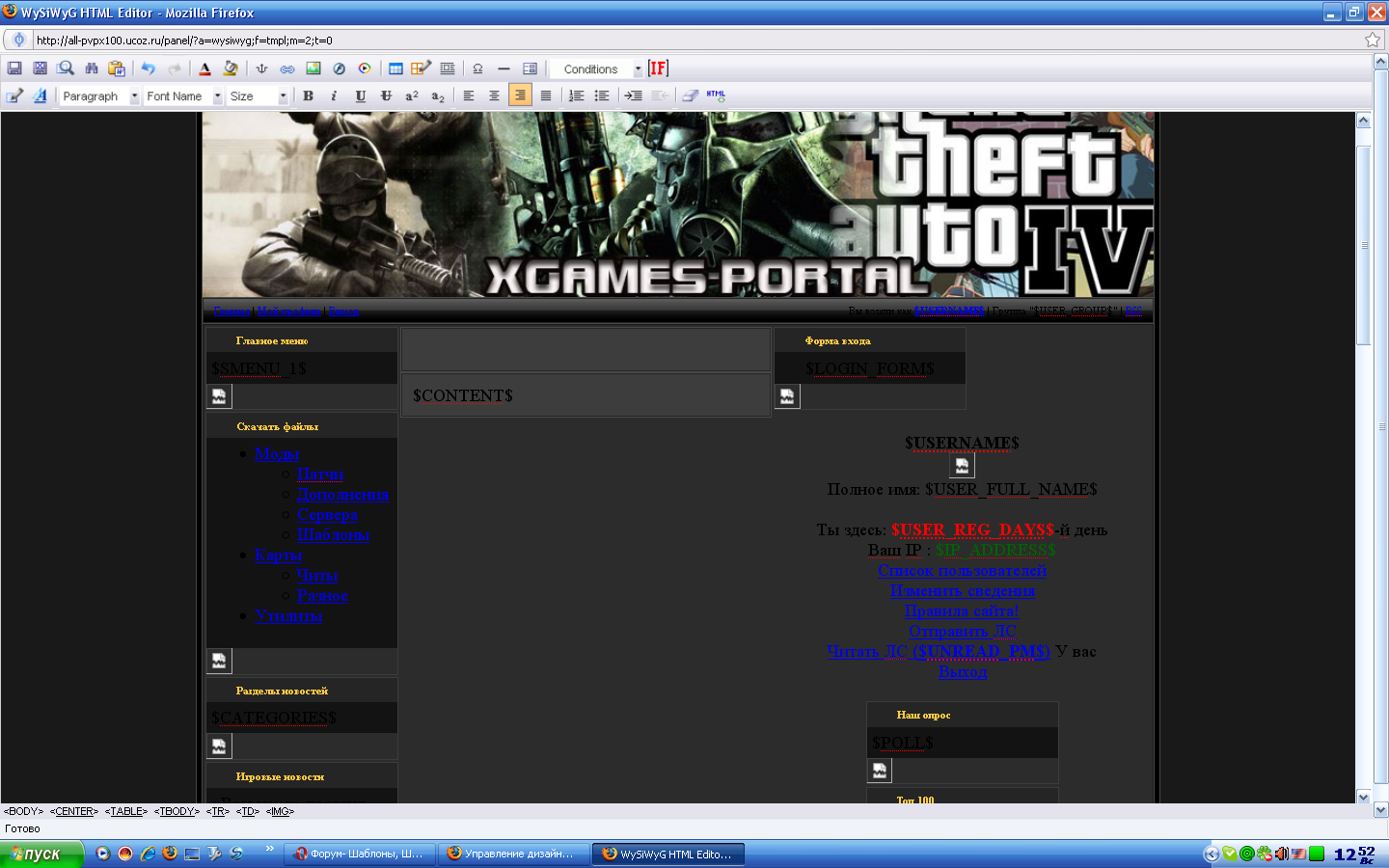1389x868 pixels.
Task: Click the Сервера link
Action: (327, 514)
